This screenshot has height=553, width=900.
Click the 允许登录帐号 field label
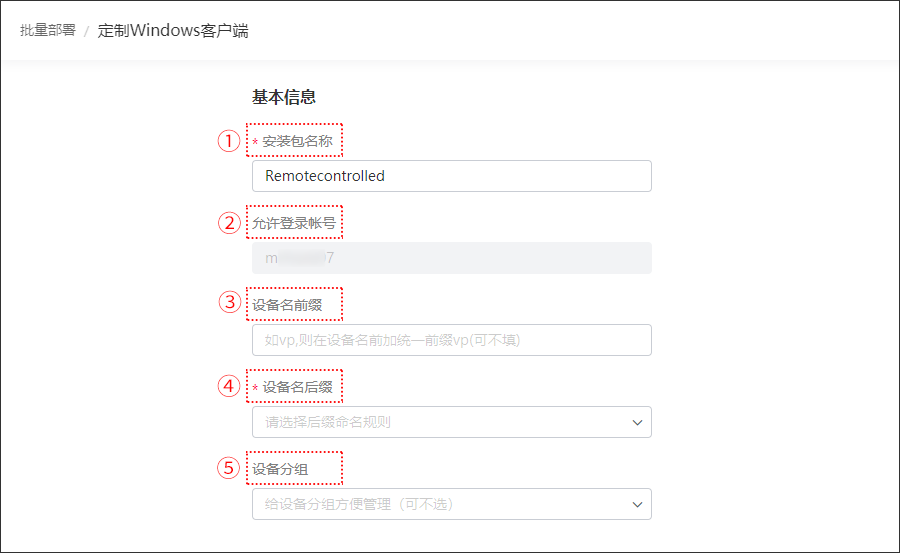294,223
